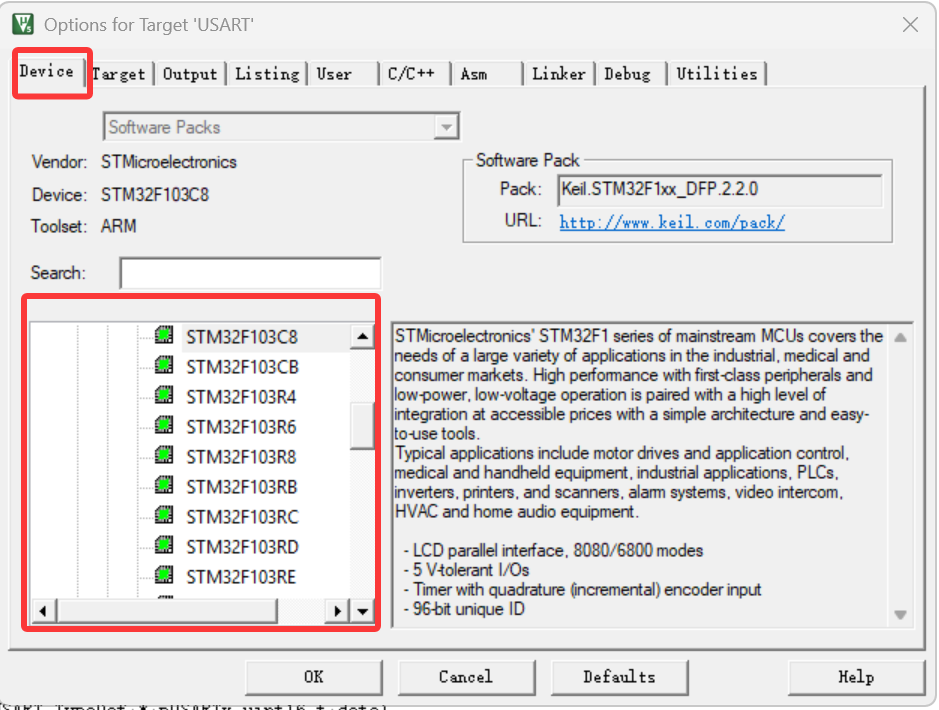Switch to the Debug tab

pos(631,74)
